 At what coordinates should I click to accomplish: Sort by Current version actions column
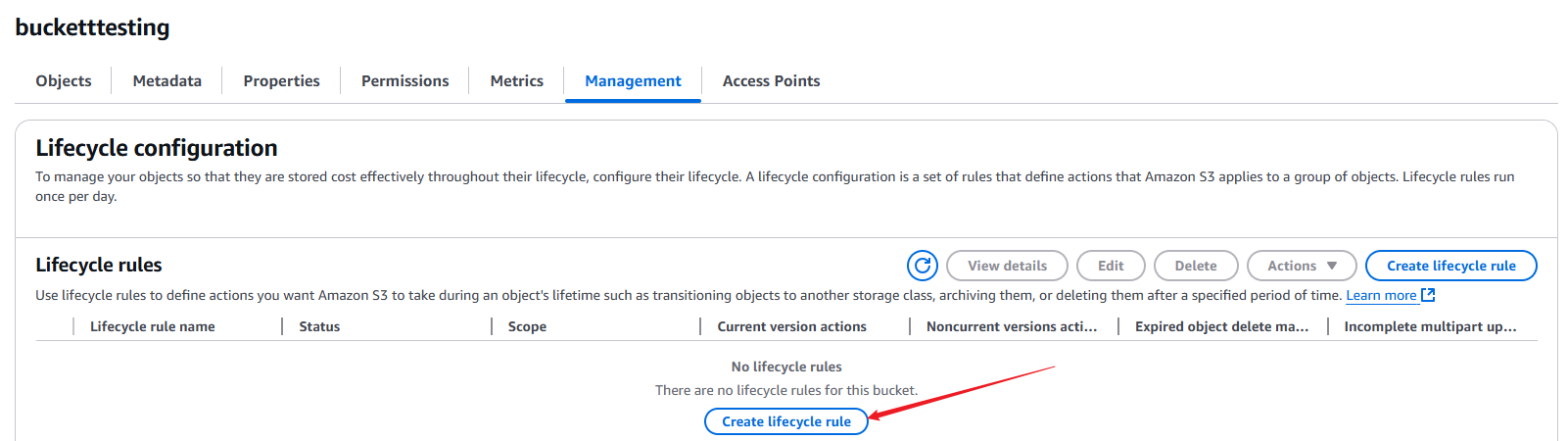click(x=791, y=326)
